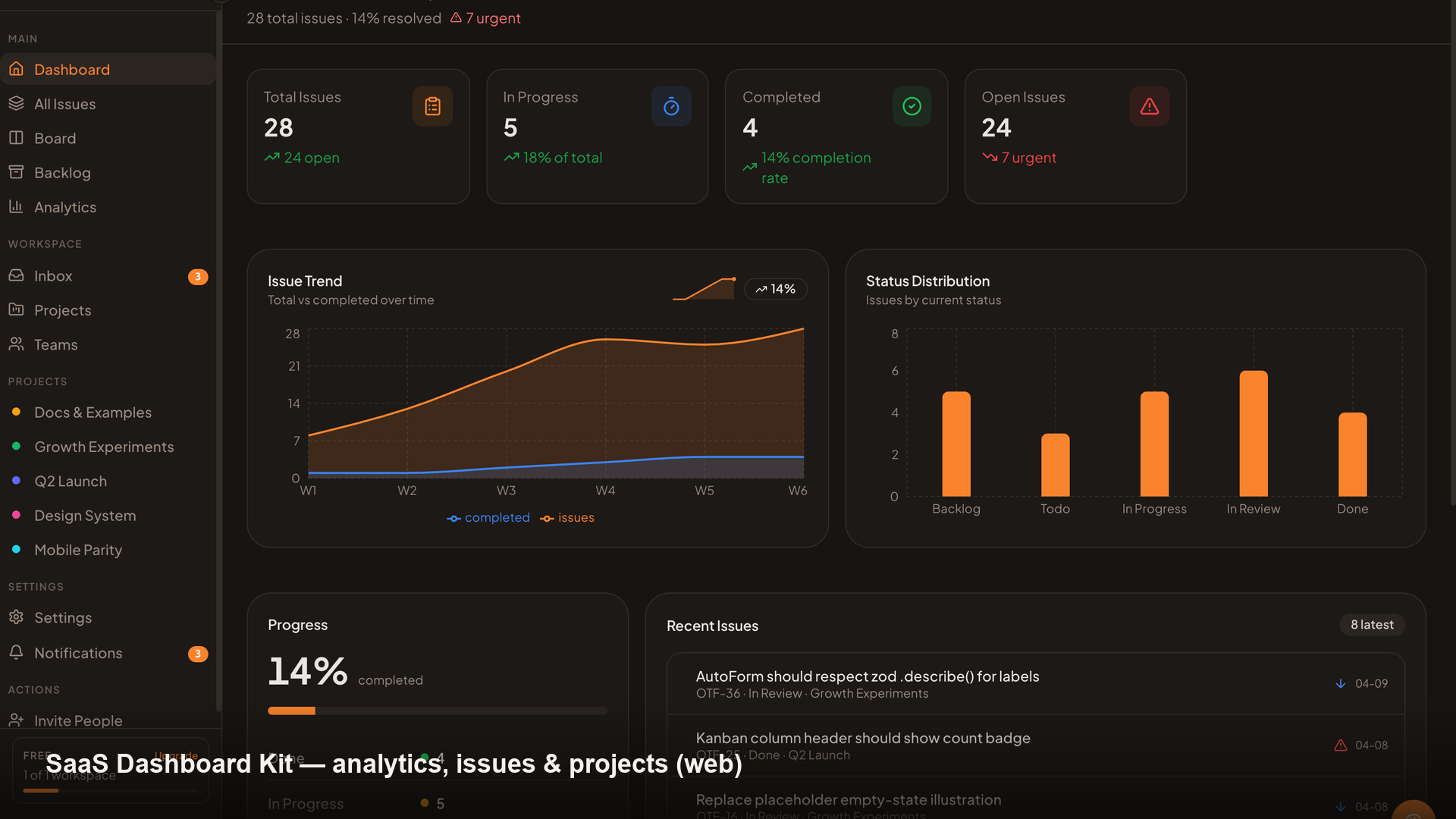Open the Inbox
1456x819 pixels.
(109, 276)
